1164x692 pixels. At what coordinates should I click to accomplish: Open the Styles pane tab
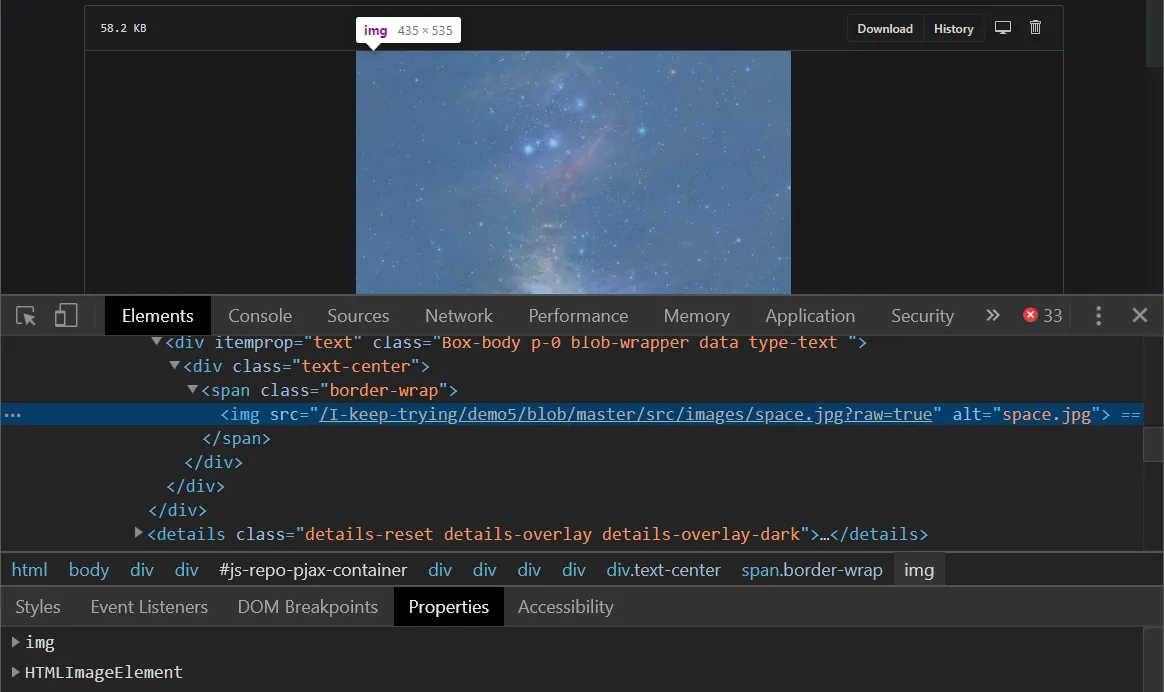coord(38,607)
